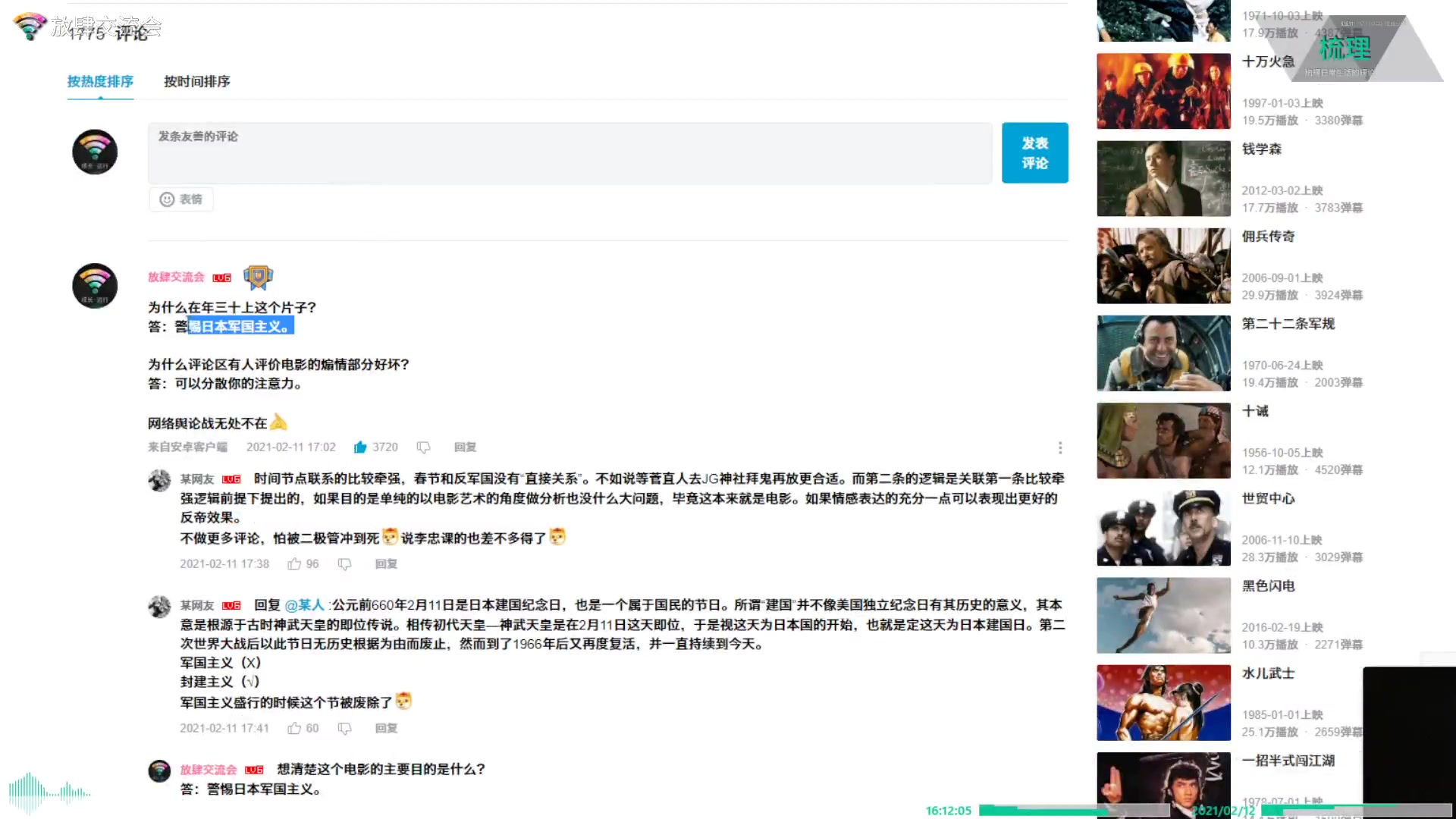Open 十诫 video thumbnail
The image size is (1456, 819).
click(1163, 441)
